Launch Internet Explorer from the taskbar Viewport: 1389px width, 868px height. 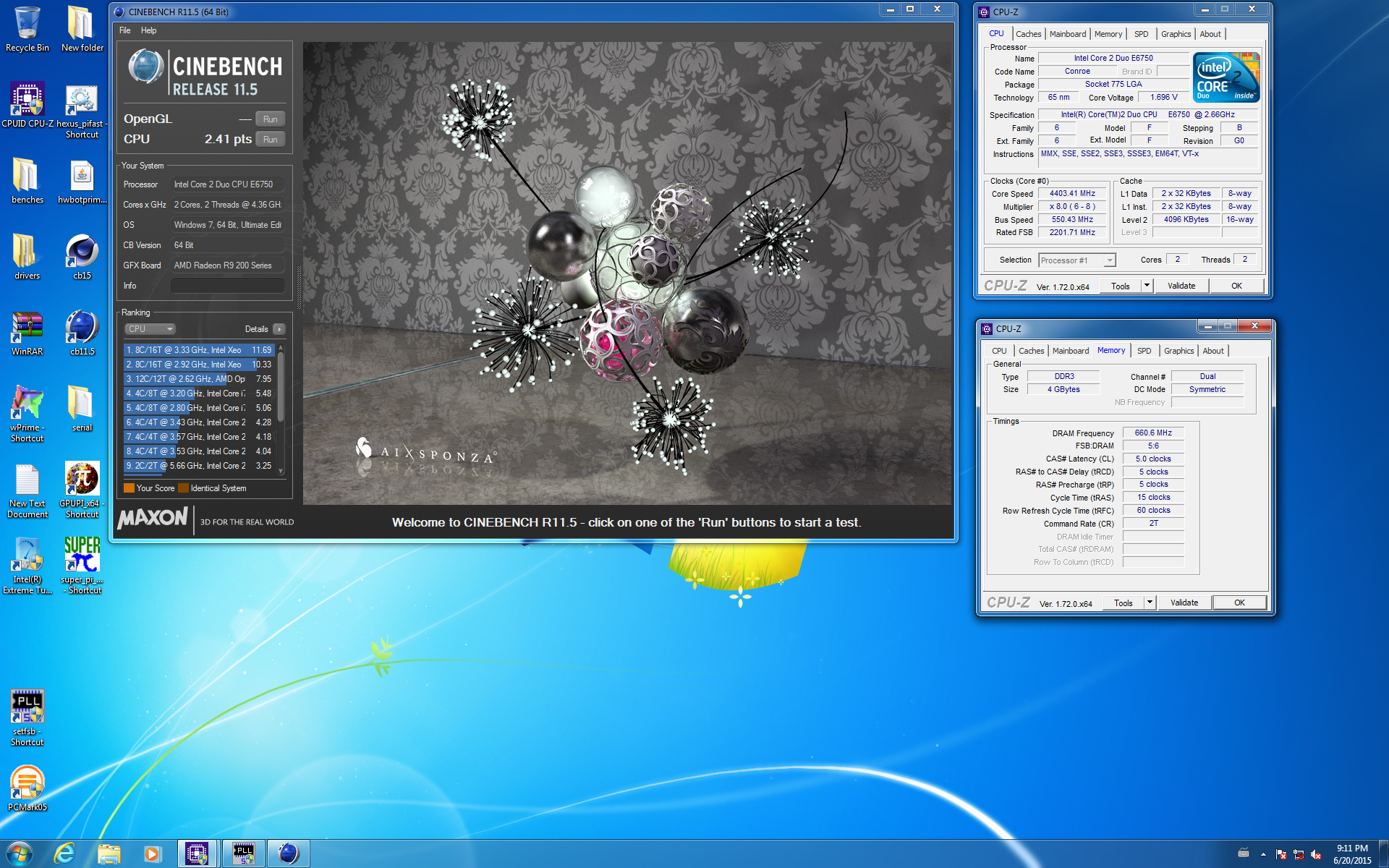[x=64, y=854]
